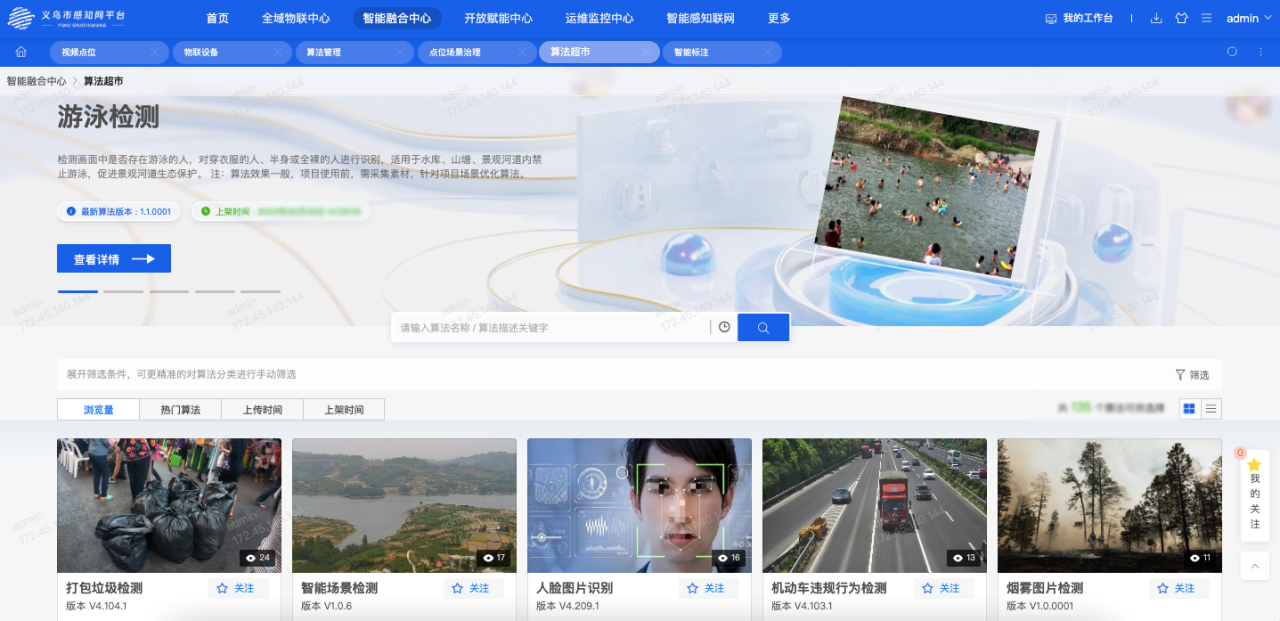Image resolution: width=1280 pixels, height=621 pixels.
Task: Click the home icon in tab bar
Action: [21, 52]
